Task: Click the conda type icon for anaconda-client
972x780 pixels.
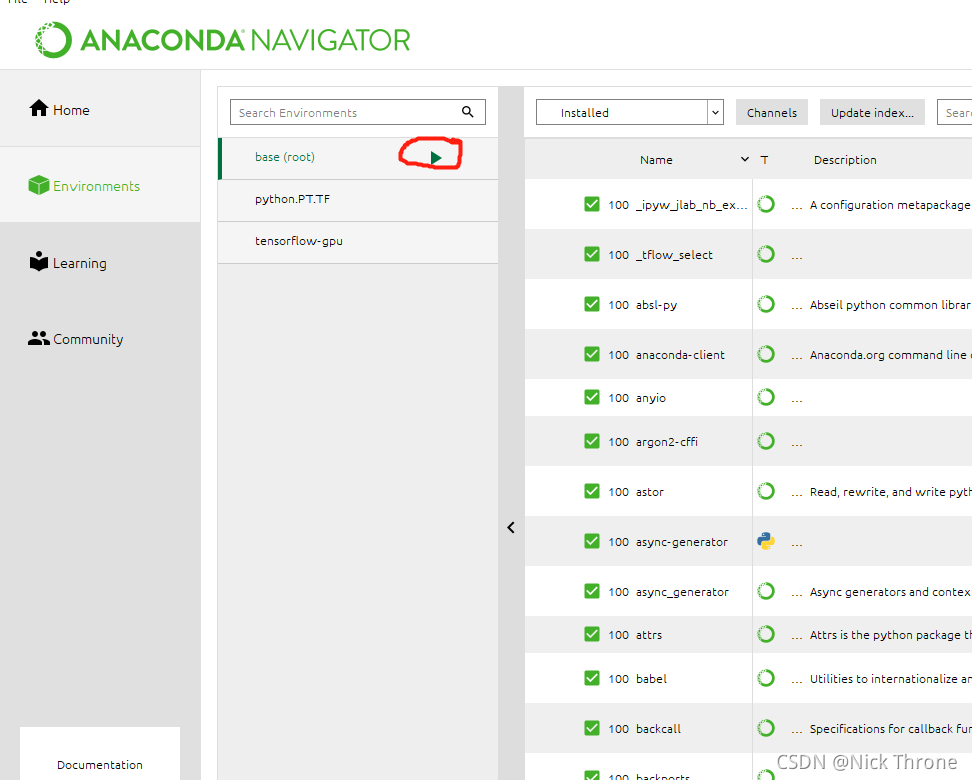Action: point(766,354)
